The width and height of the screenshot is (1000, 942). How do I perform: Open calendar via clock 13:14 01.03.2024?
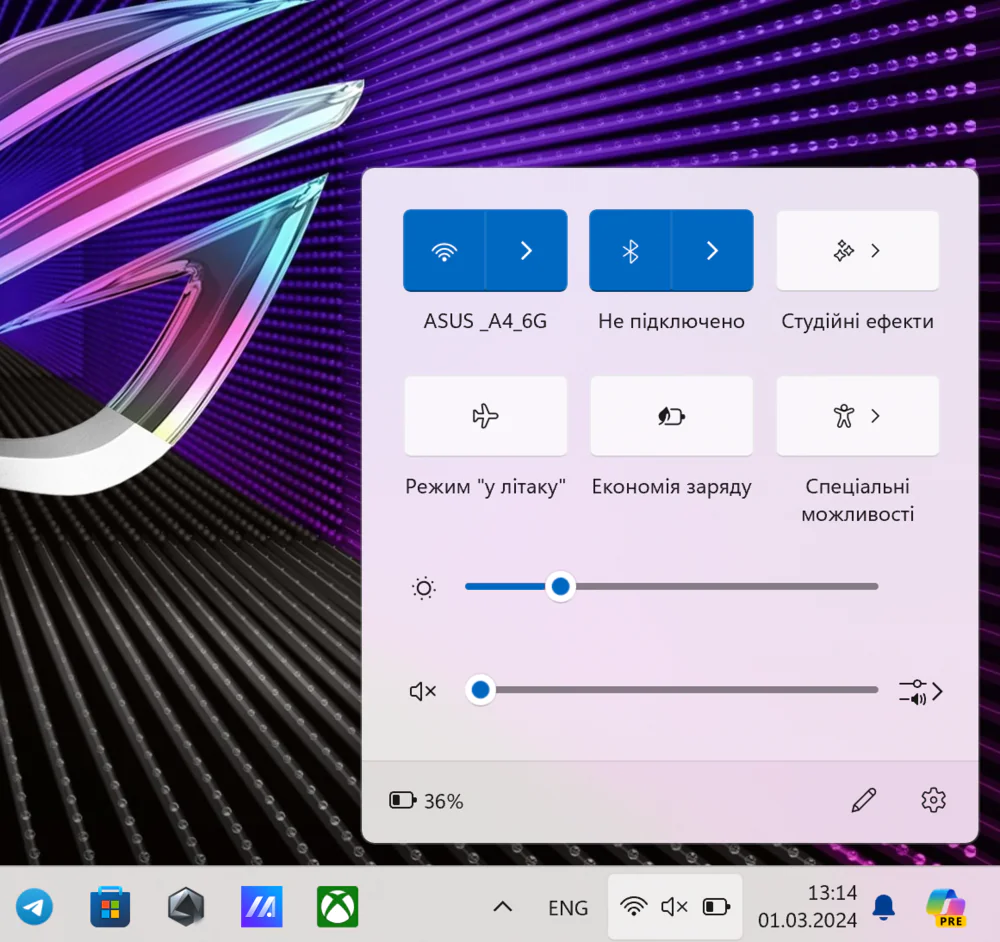pyautogui.click(x=807, y=906)
